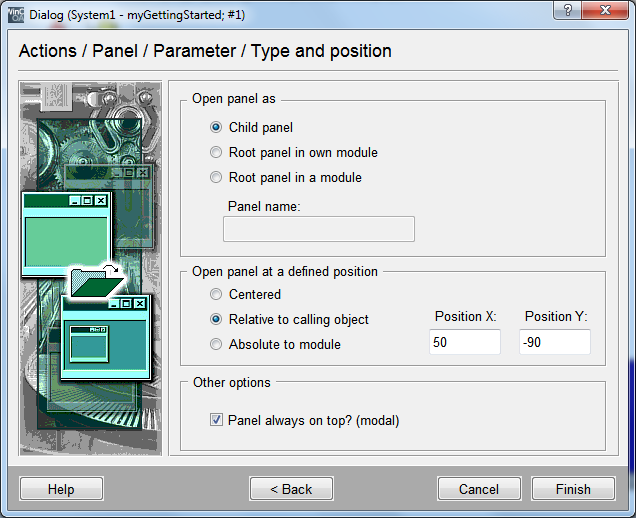Image resolution: width=636 pixels, height=518 pixels.
Task: Select Relative to calling object
Action: tap(216, 320)
